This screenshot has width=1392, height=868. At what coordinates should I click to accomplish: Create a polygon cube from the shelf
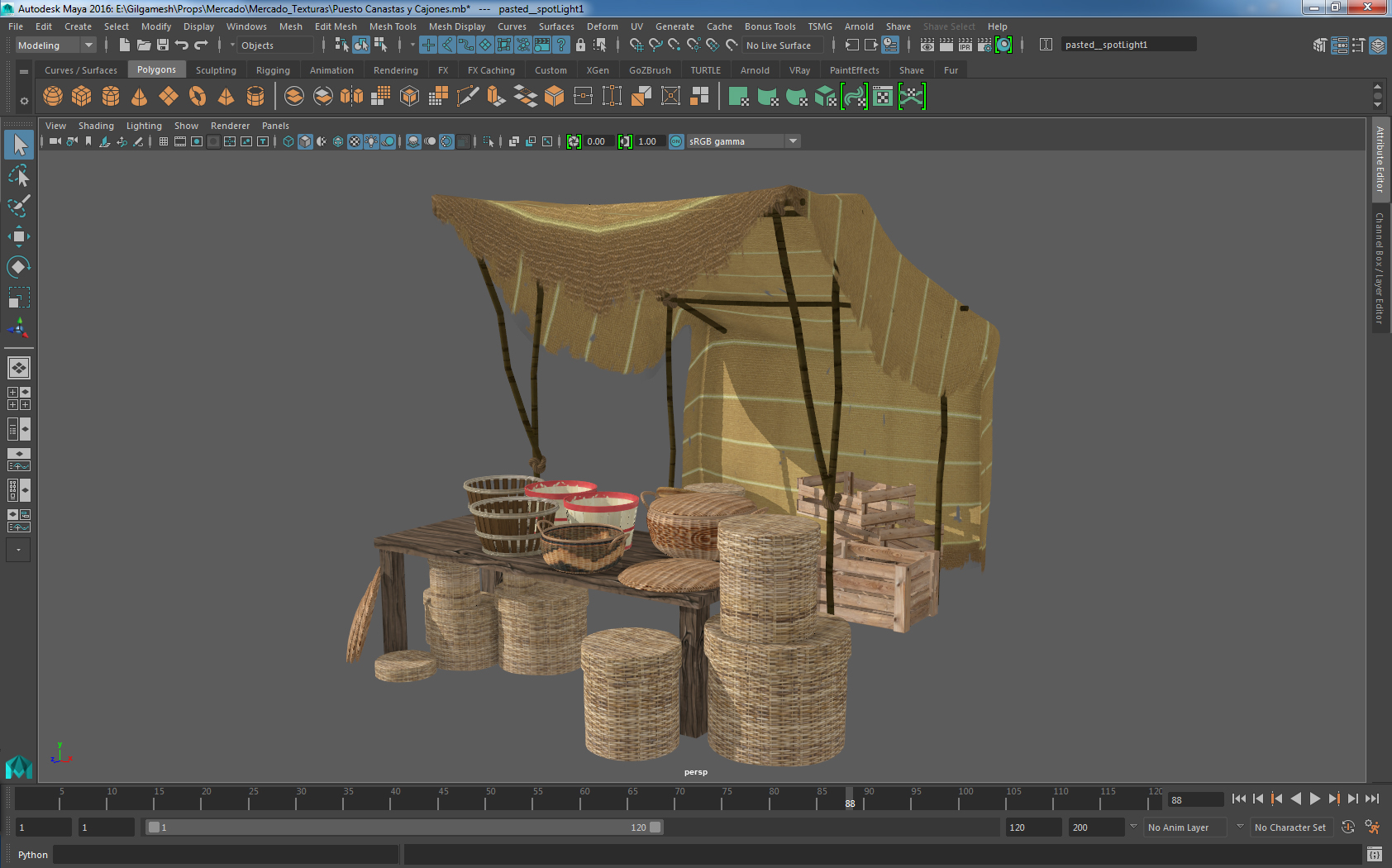pyautogui.click(x=82, y=97)
